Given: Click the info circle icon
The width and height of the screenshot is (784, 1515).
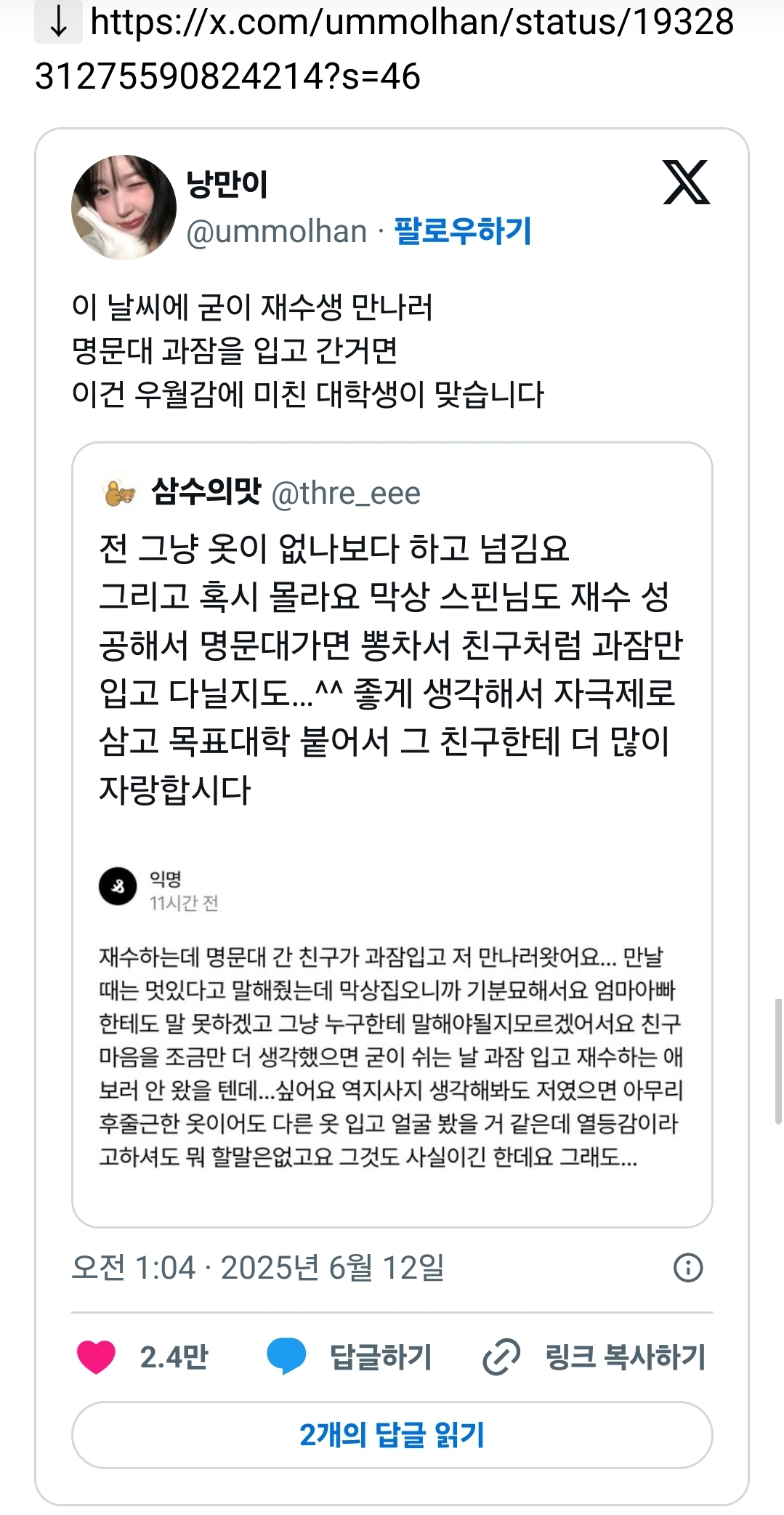Looking at the screenshot, I should coord(688,1268).
